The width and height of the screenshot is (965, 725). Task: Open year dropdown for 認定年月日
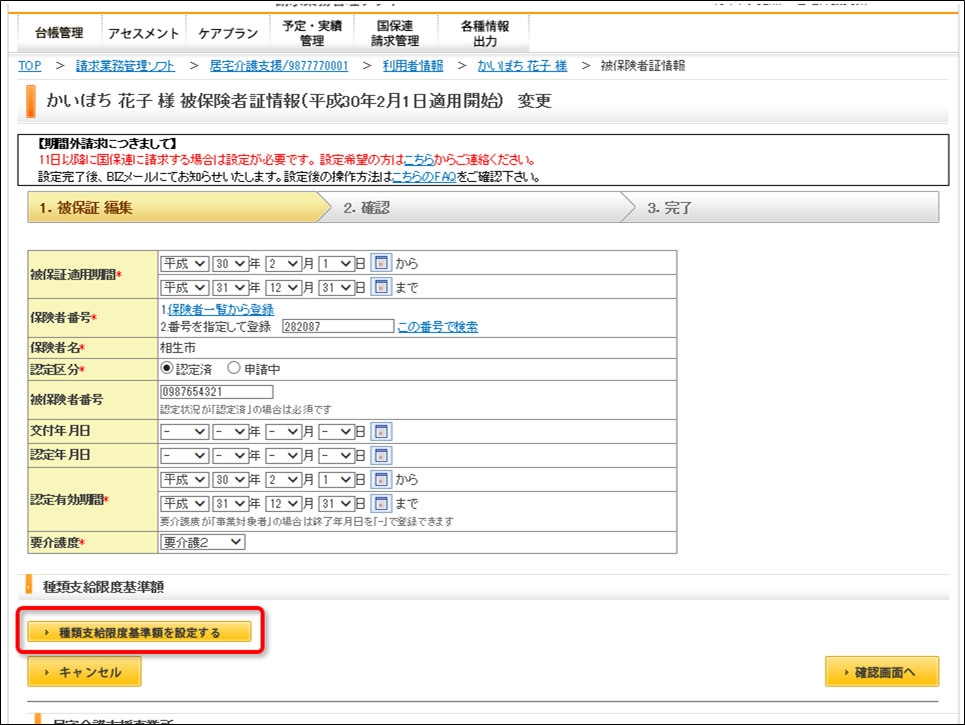pos(231,455)
